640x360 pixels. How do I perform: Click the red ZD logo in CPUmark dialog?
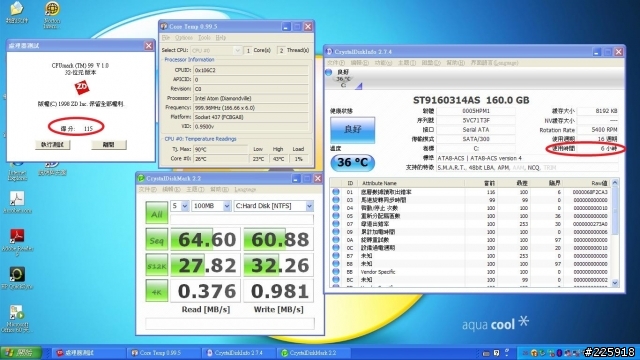pyautogui.click(x=82, y=87)
